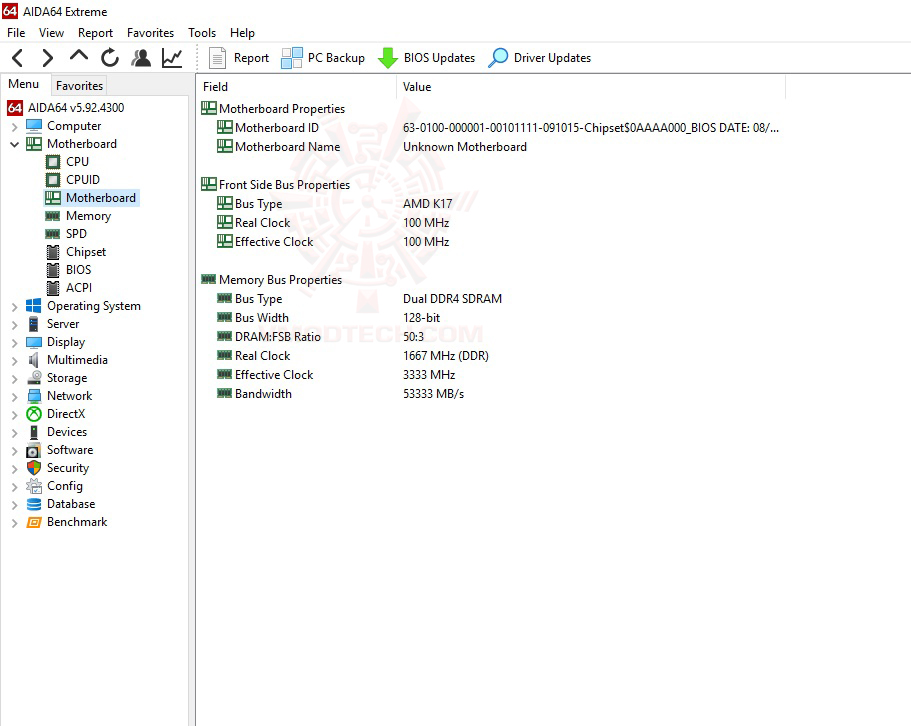Click the Driver Updates magnifier icon

tap(498, 58)
